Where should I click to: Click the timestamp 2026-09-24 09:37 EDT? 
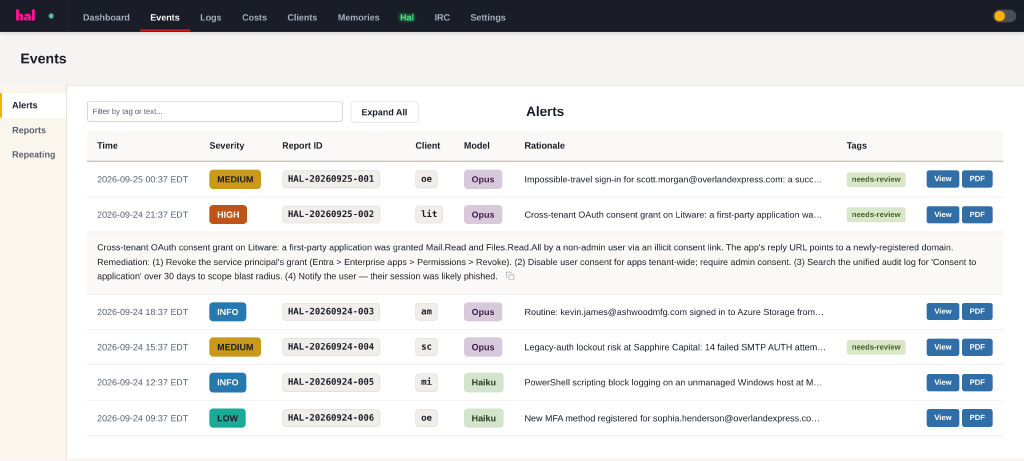(x=142, y=418)
